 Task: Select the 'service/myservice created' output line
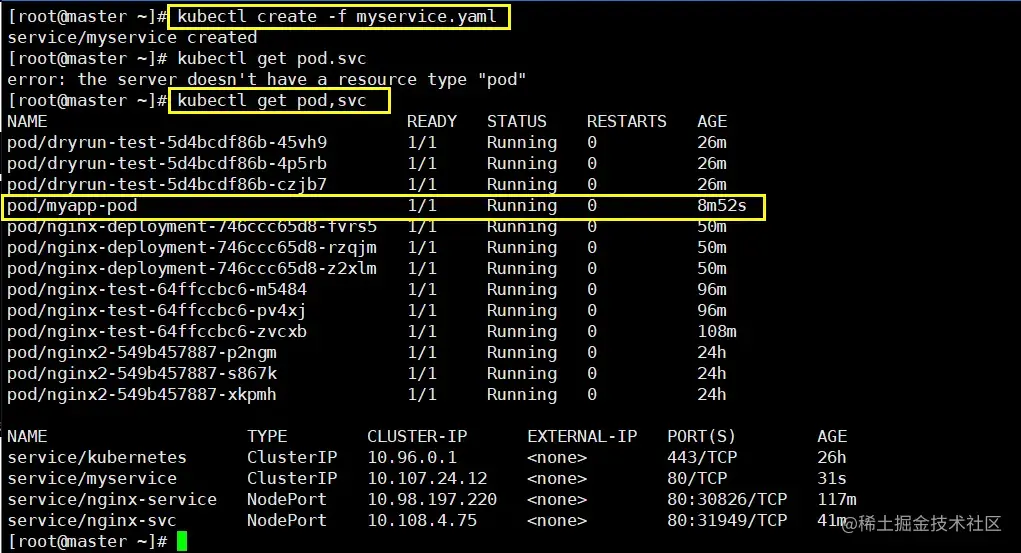click(x=132, y=37)
